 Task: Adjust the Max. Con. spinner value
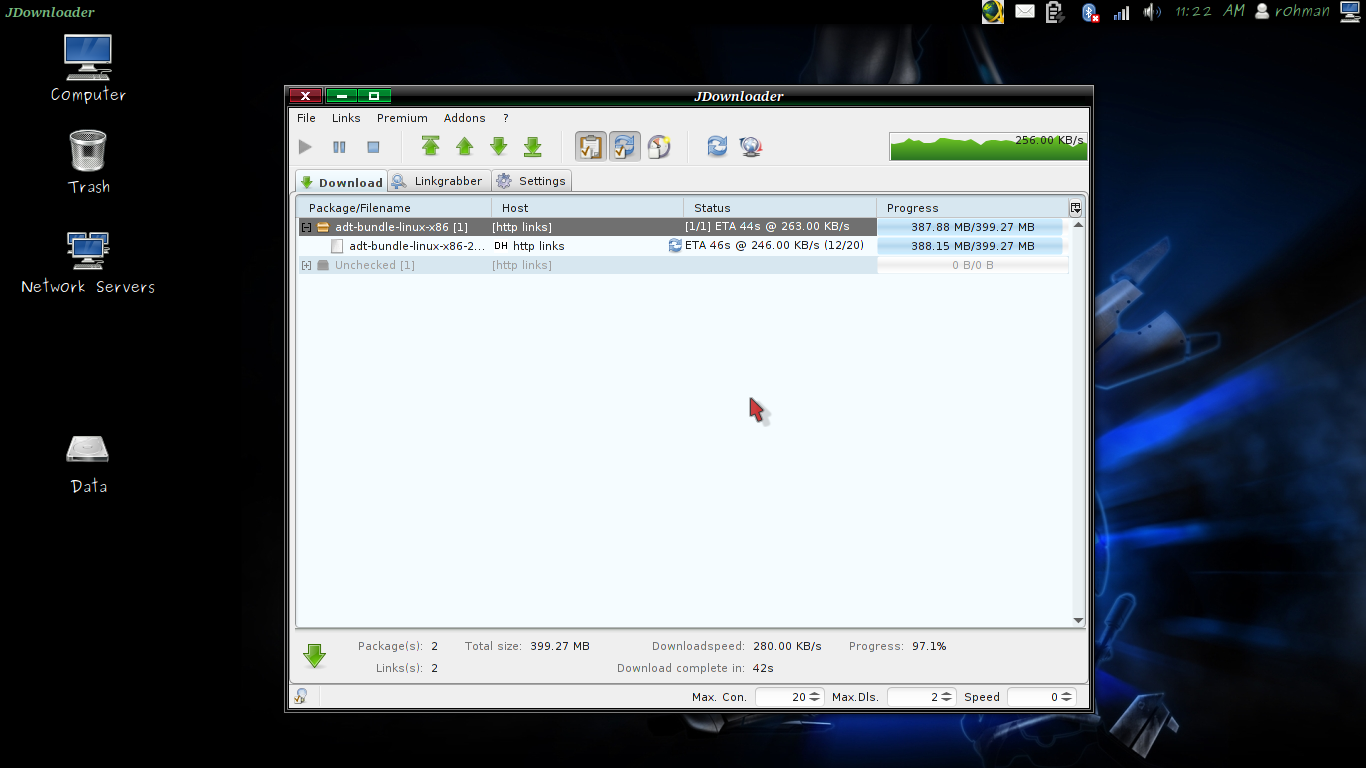click(x=790, y=697)
